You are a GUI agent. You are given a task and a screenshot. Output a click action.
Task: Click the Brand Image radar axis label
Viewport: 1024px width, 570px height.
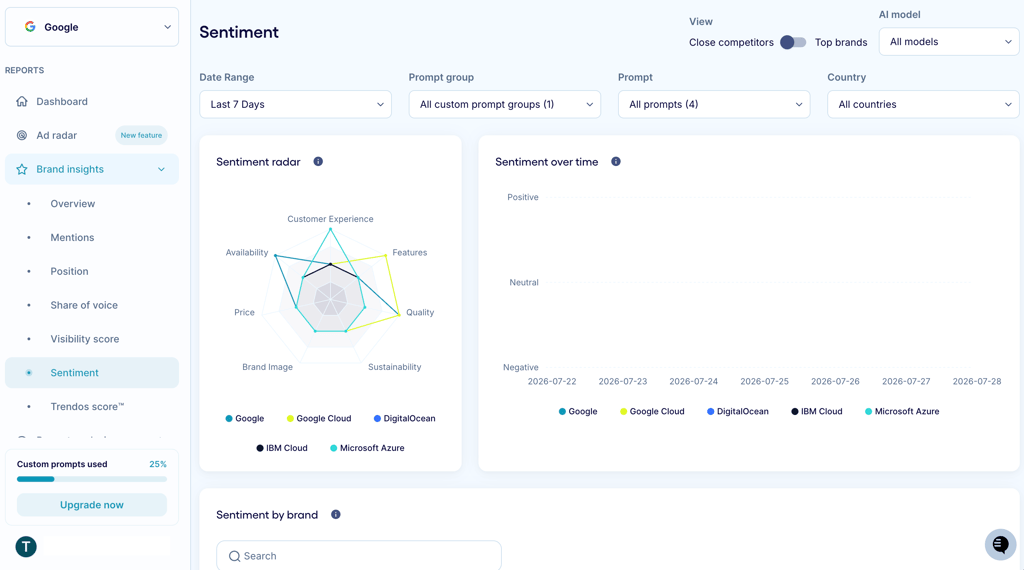267,367
